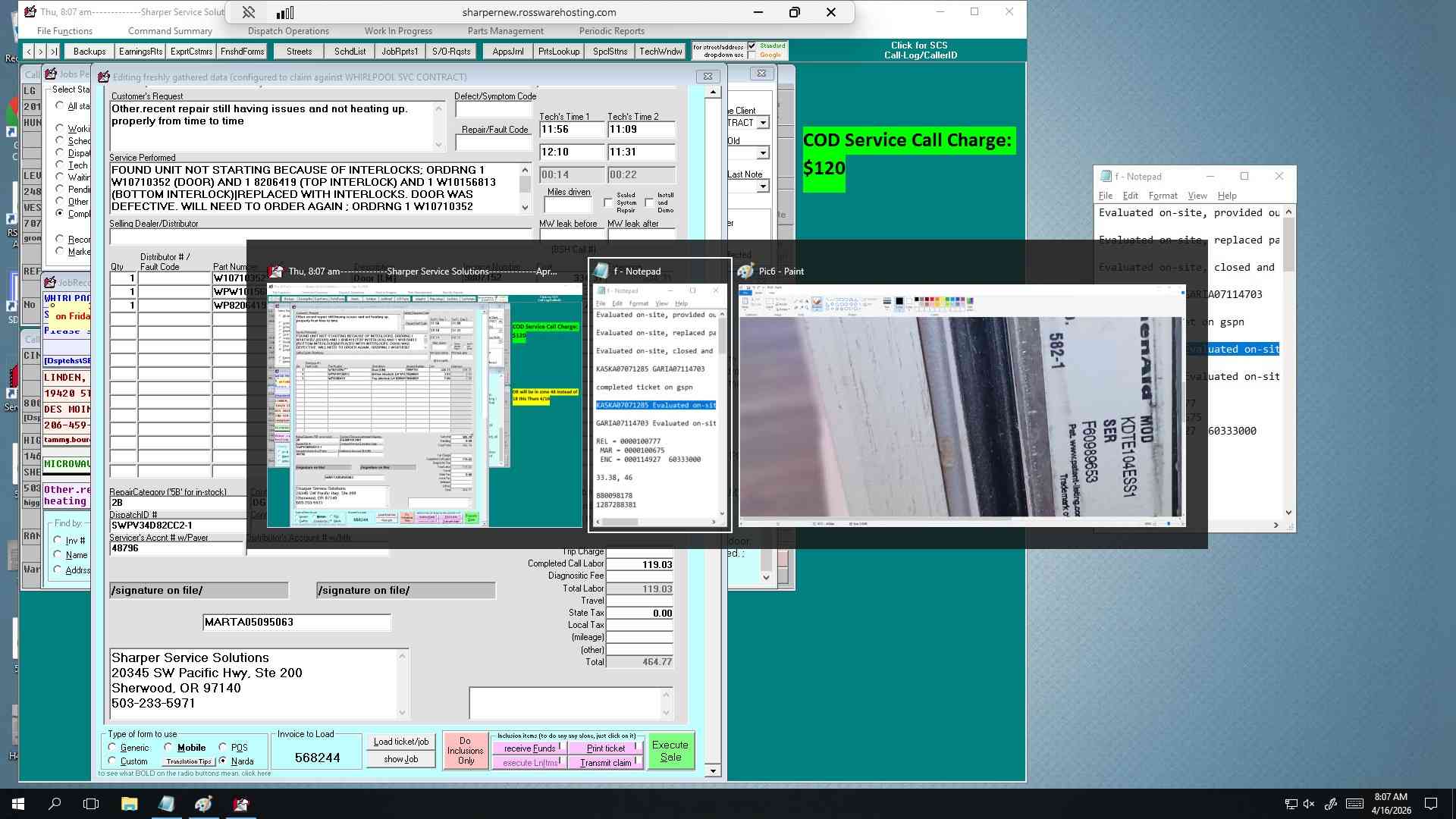
Task: Expand the Last Note dropdown arrow
Action: [x=763, y=187]
